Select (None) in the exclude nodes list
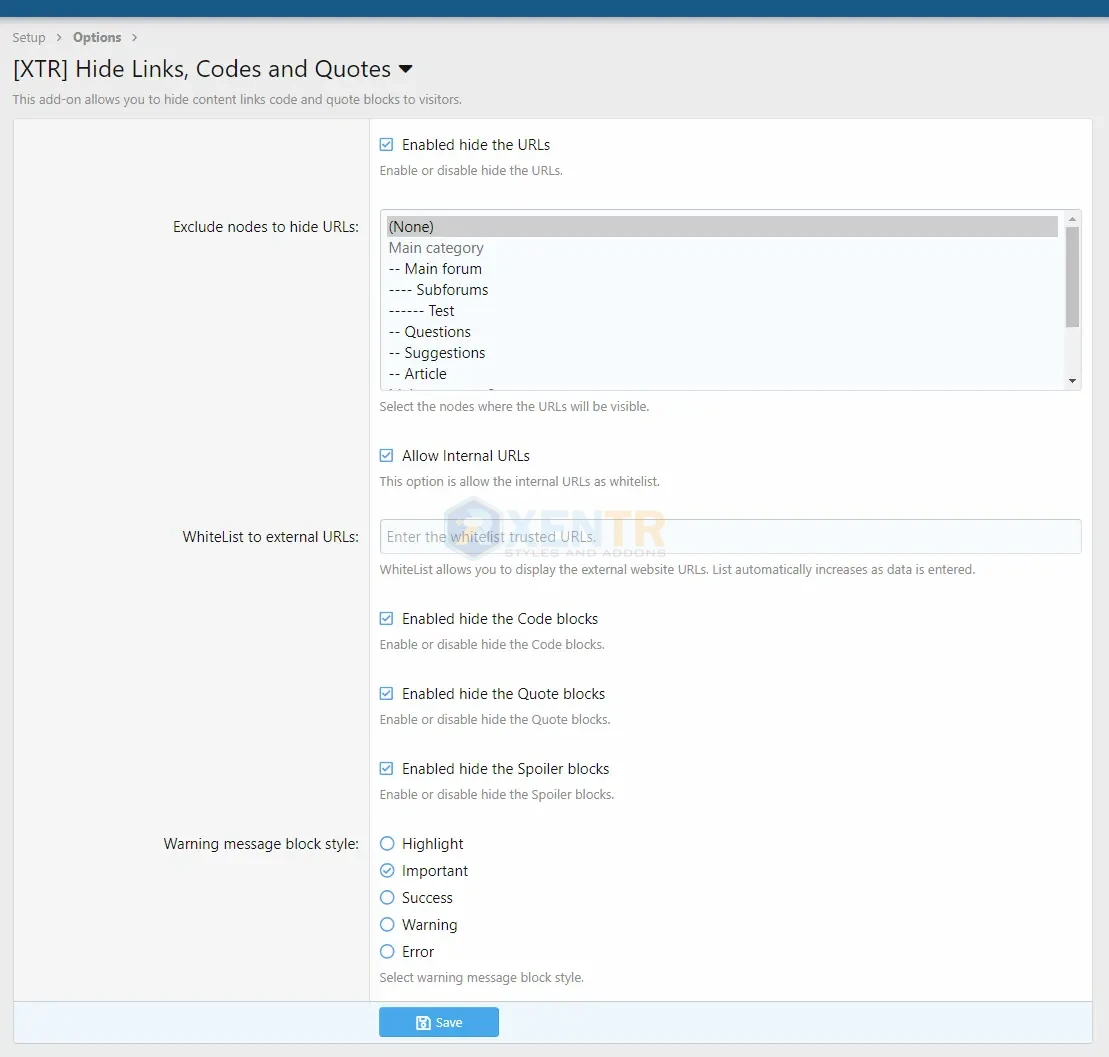 pyautogui.click(x=722, y=226)
